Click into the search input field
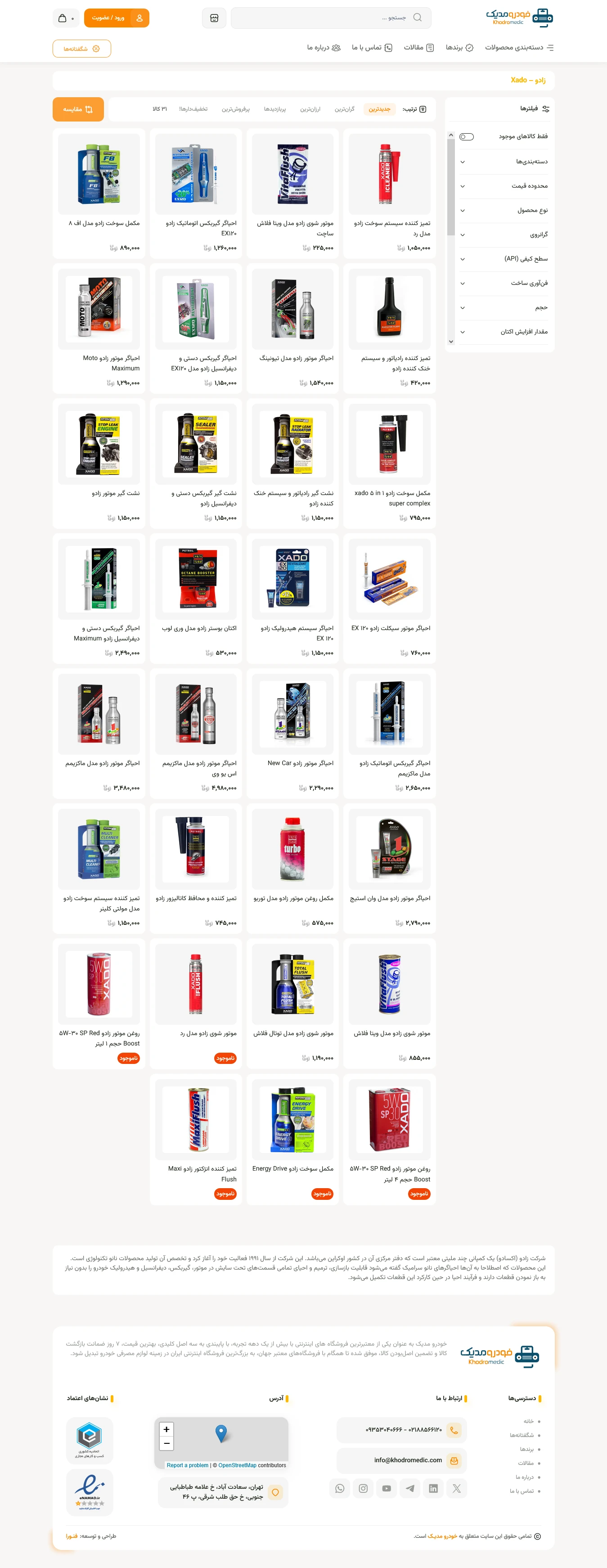 click(x=331, y=18)
